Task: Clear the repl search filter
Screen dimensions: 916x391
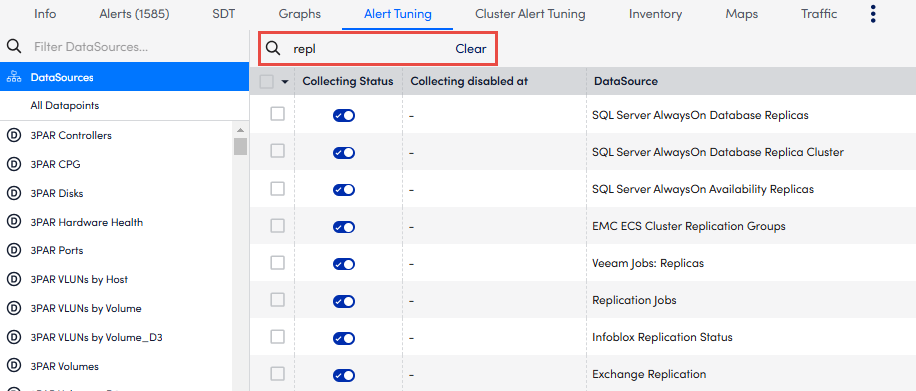Action: (470, 49)
